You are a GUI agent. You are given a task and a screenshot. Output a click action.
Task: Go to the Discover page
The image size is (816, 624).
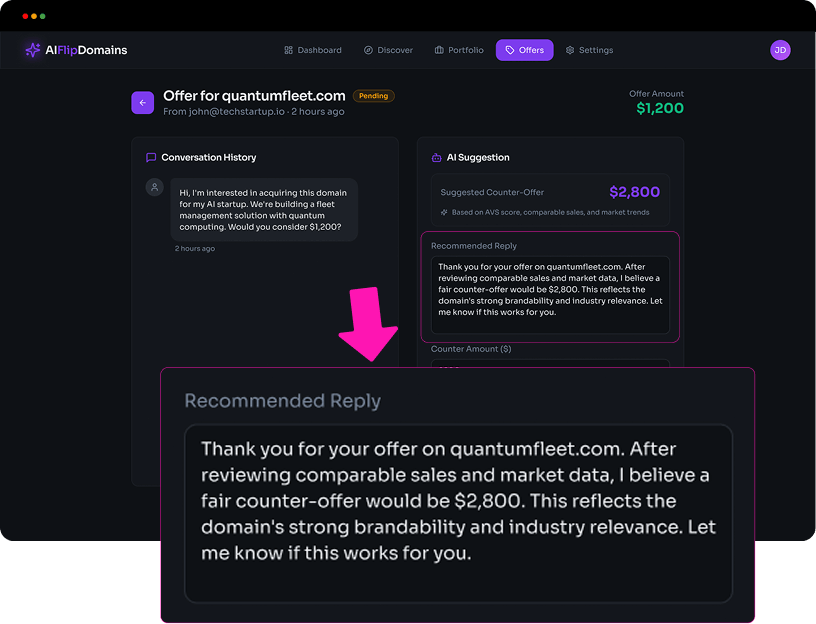coord(388,50)
